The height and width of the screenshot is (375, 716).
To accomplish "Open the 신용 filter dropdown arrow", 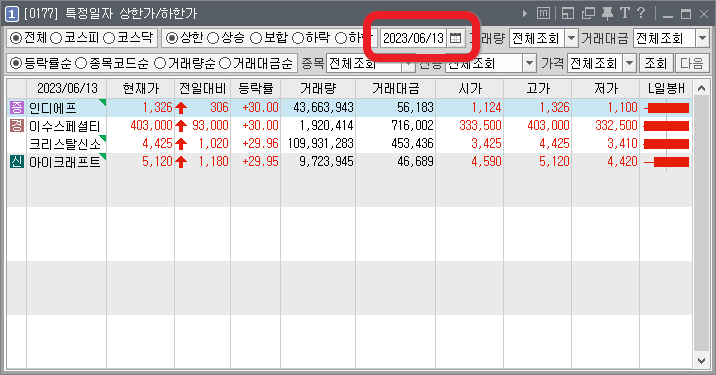I will point(529,63).
